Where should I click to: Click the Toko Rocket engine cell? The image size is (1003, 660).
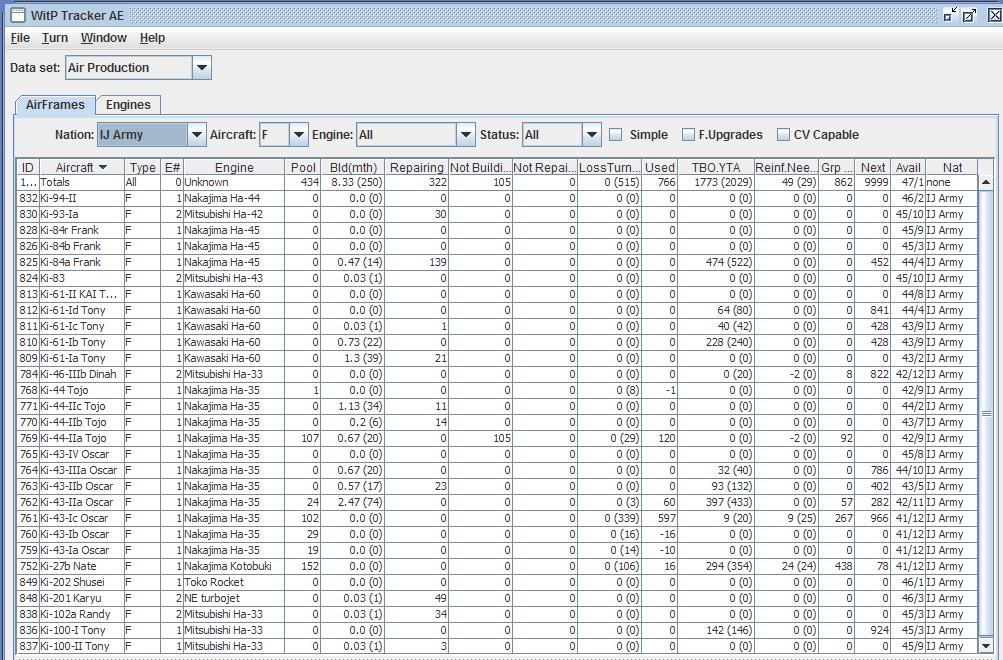tap(234, 582)
